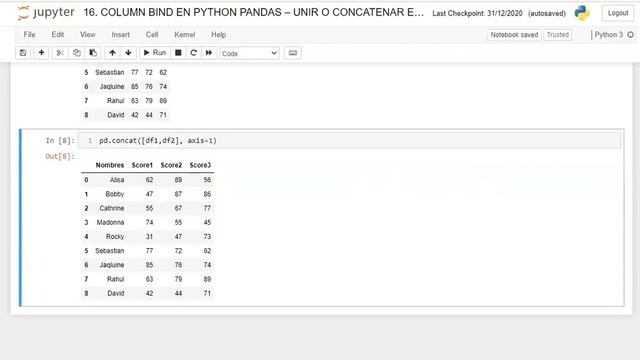640x360 pixels.
Task: Click Madonna in the Out[8] table
Action: (x=110, y=222)
